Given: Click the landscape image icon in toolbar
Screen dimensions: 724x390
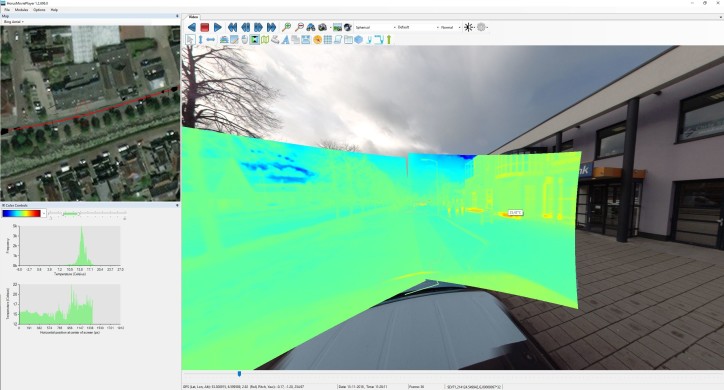Looking at the screenshot, I should (x=338, y=27).
